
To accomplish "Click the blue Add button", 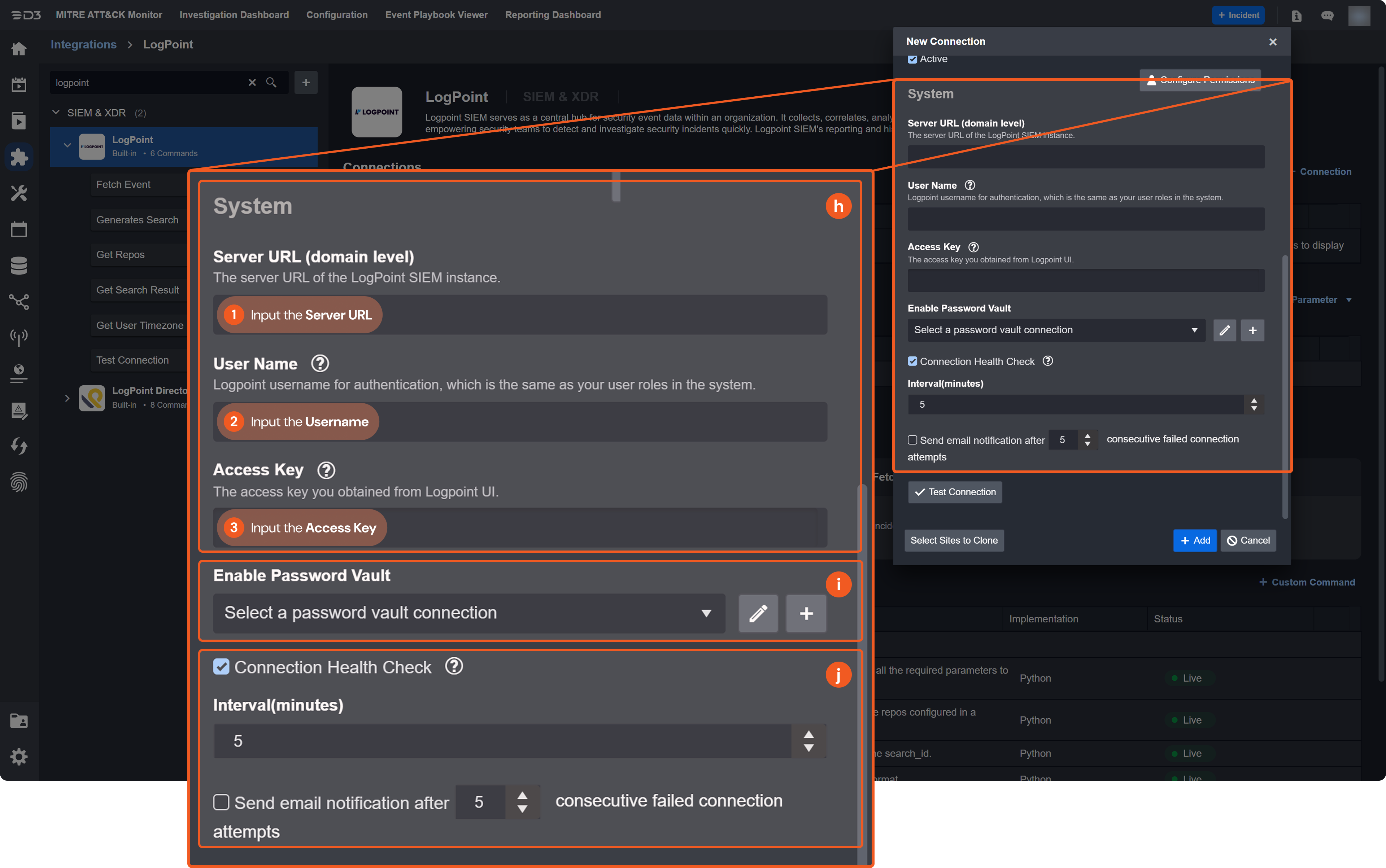I will (1194, 540).
